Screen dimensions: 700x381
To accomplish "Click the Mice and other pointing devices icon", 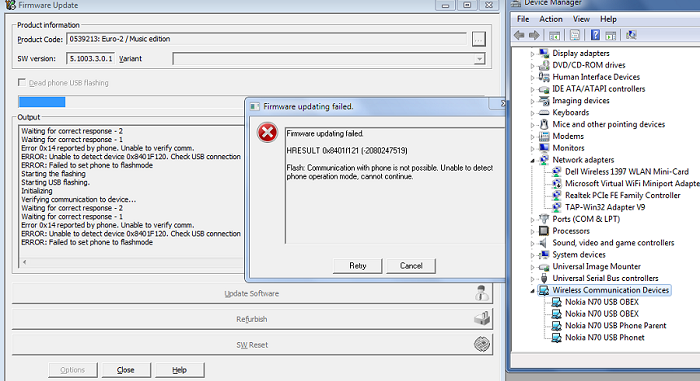I will pyautogui.click(x=544, y=124).
